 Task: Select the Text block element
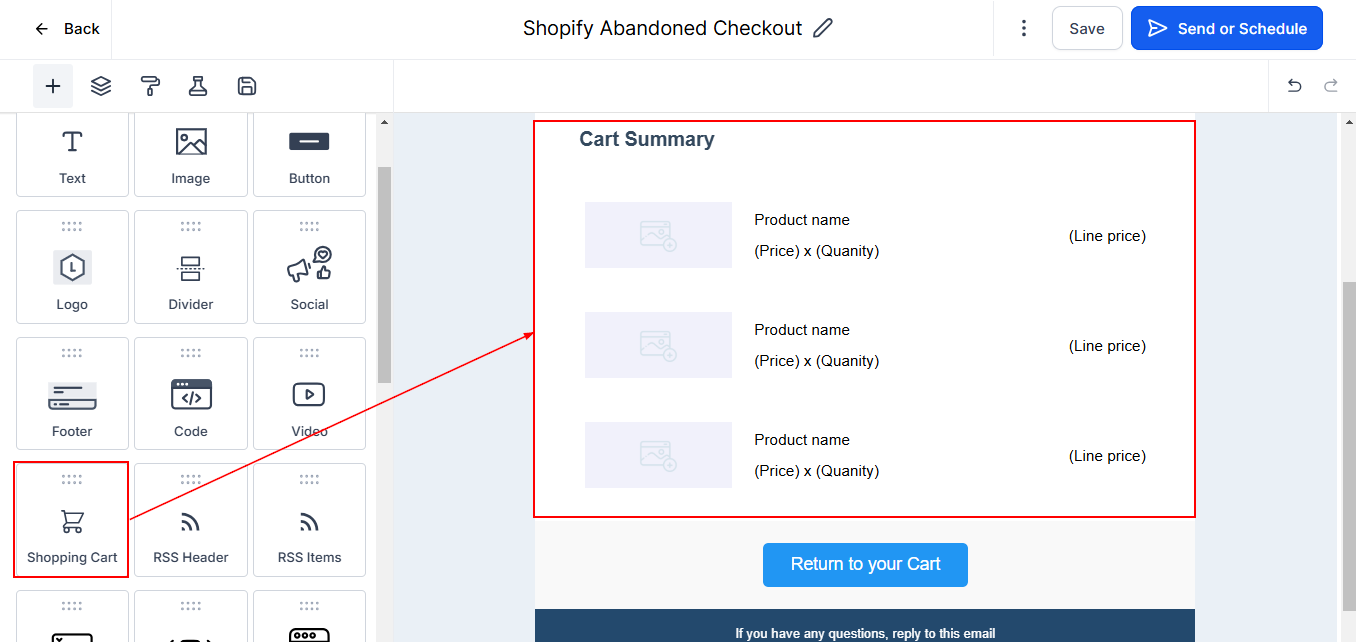point(72,155)
